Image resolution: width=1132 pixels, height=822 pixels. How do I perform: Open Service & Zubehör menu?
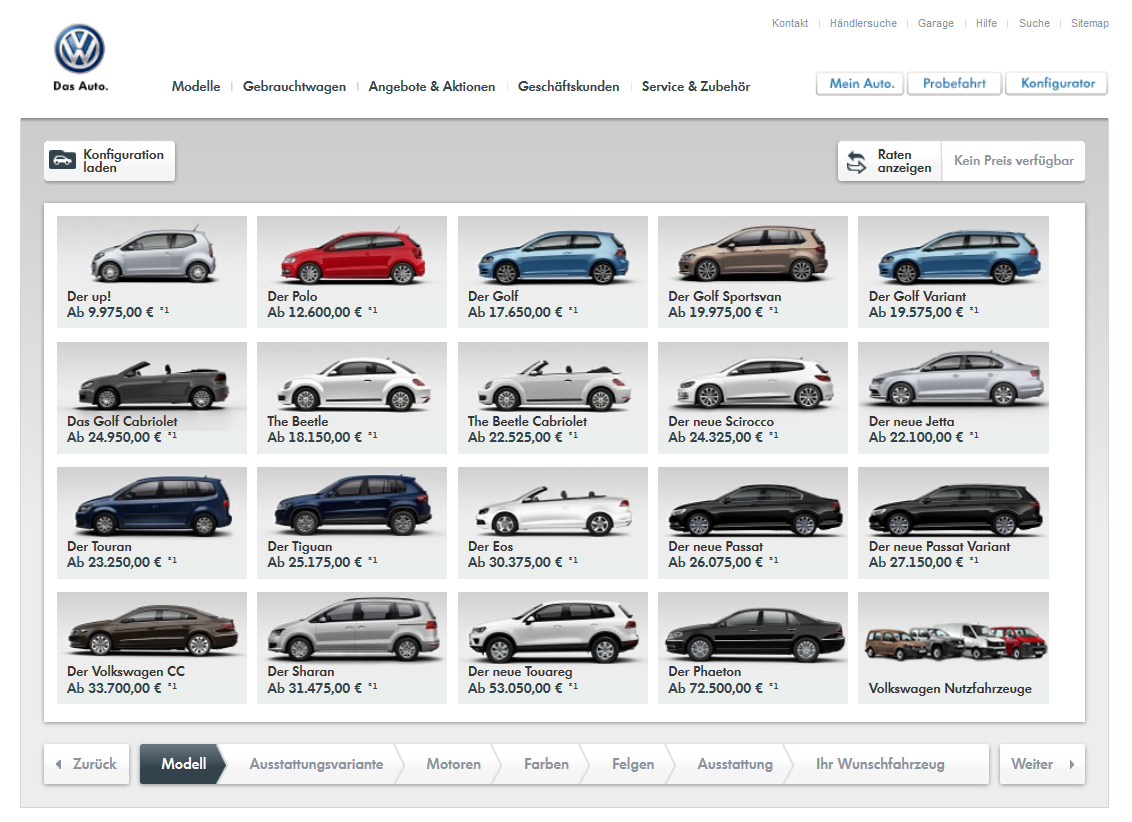click(x=695, y=87)
